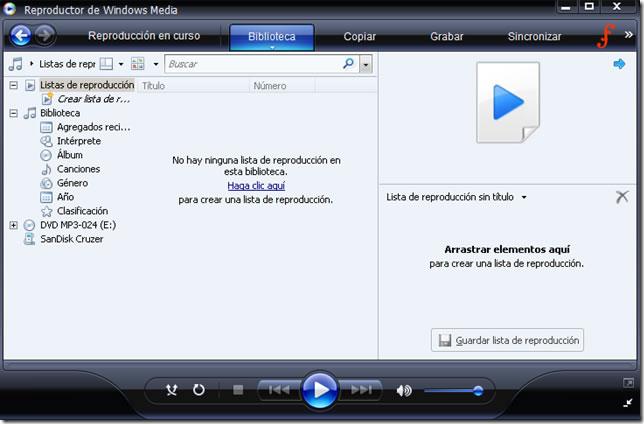Viewport: 644px width, 424px height.
Task: Mute the volume speaker icon
Action: (404, 390)
